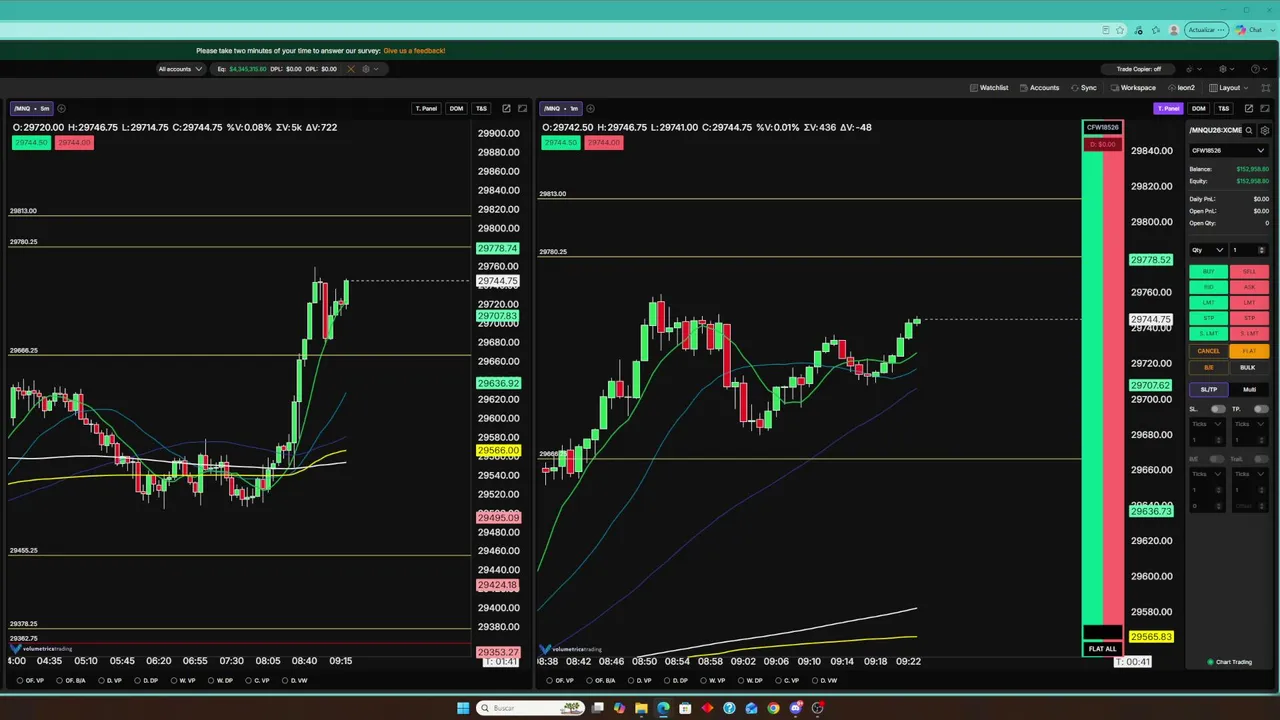Open SL Ticks unit dropdown

coord(1207,424)
